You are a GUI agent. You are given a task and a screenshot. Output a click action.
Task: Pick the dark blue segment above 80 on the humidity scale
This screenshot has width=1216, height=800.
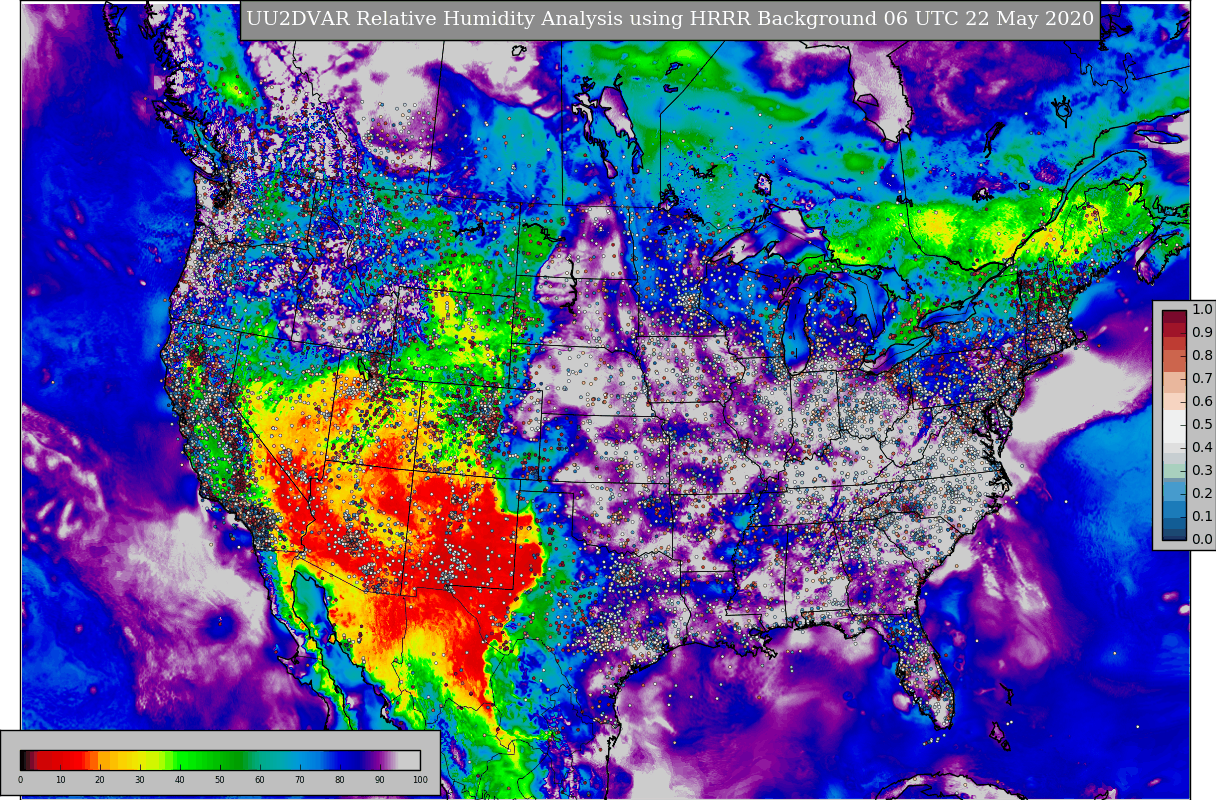345,760
